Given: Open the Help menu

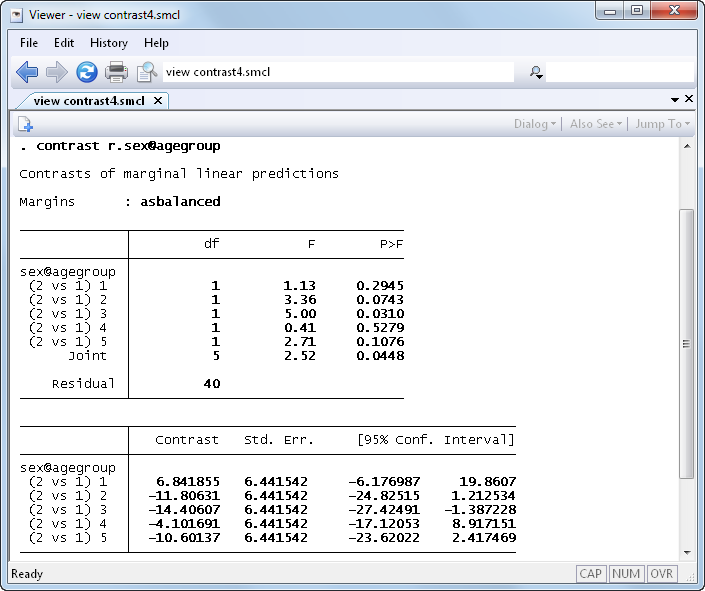Looking at the screenshot, I should (x=156, y=43).
